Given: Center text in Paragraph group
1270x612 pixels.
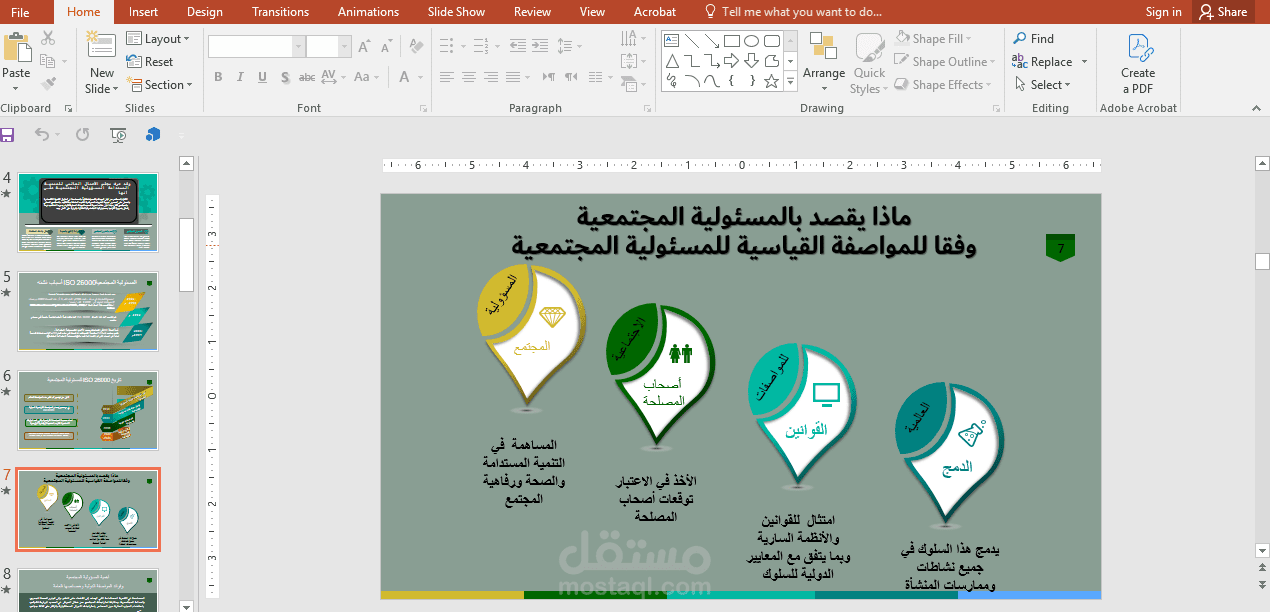Looking at the screenshot, I should (x=469, y=77).
